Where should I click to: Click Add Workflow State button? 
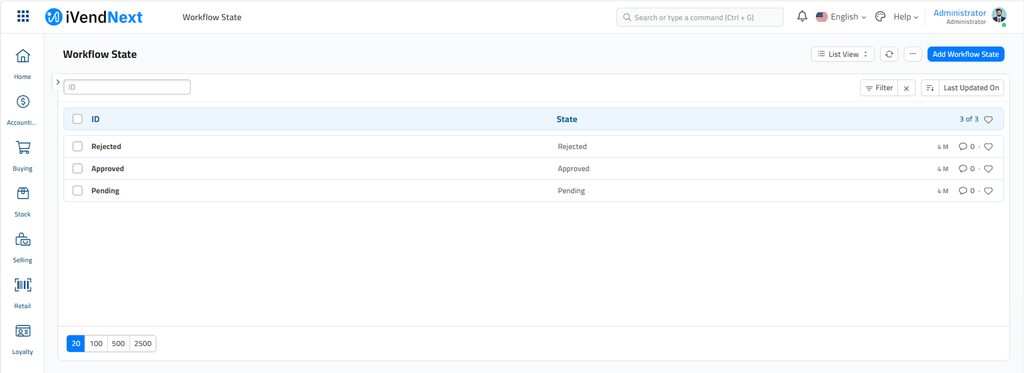(966, 54)
